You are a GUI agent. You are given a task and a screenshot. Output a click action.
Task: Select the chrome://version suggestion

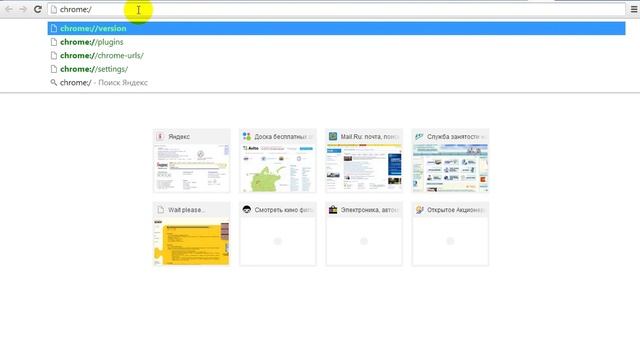pyautogui.click(x=336, y=28)
